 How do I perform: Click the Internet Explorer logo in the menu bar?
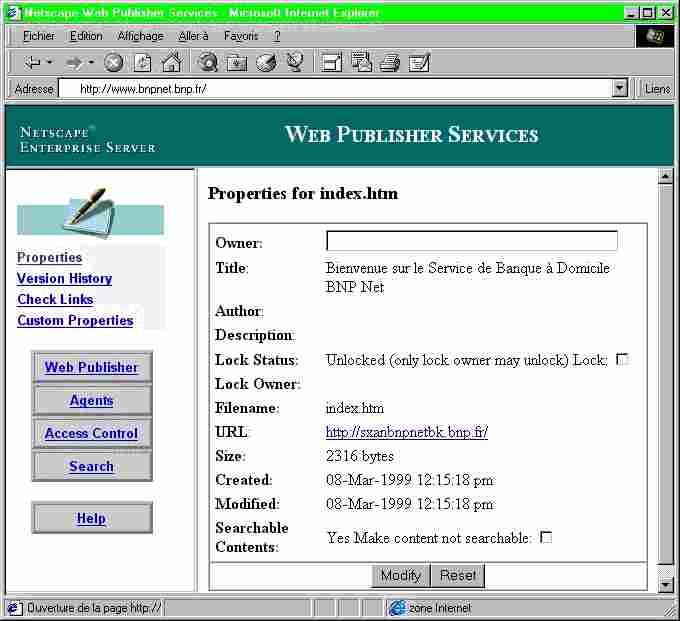coord(655,36)
